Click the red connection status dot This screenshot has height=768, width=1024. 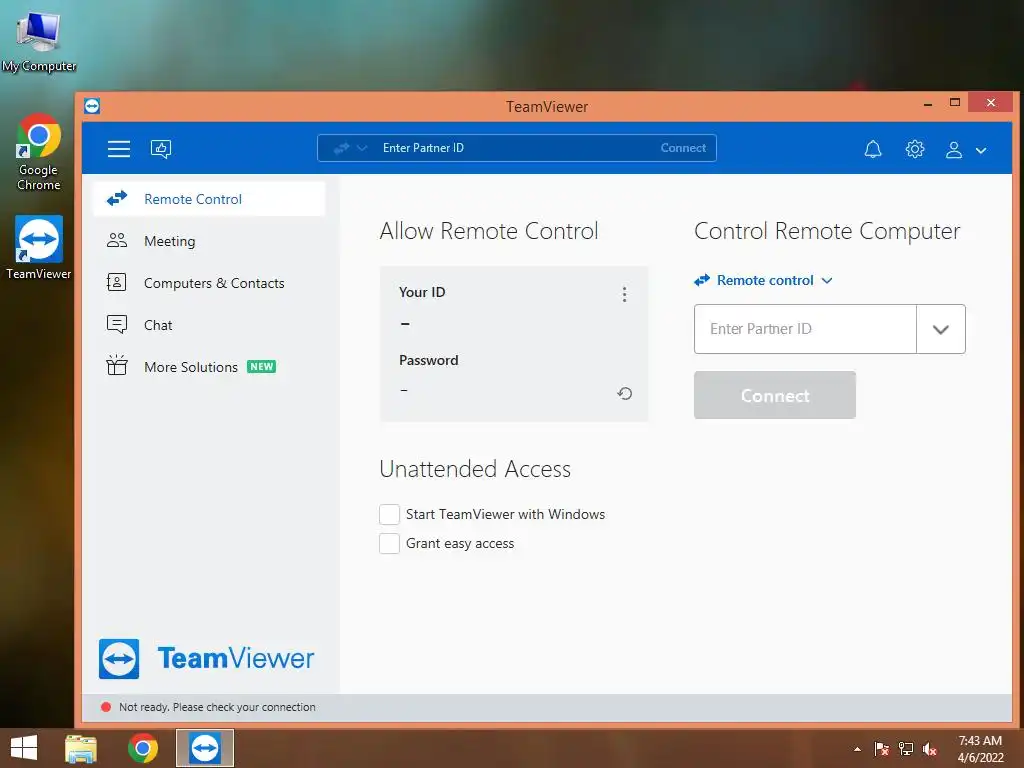(106, 707)
